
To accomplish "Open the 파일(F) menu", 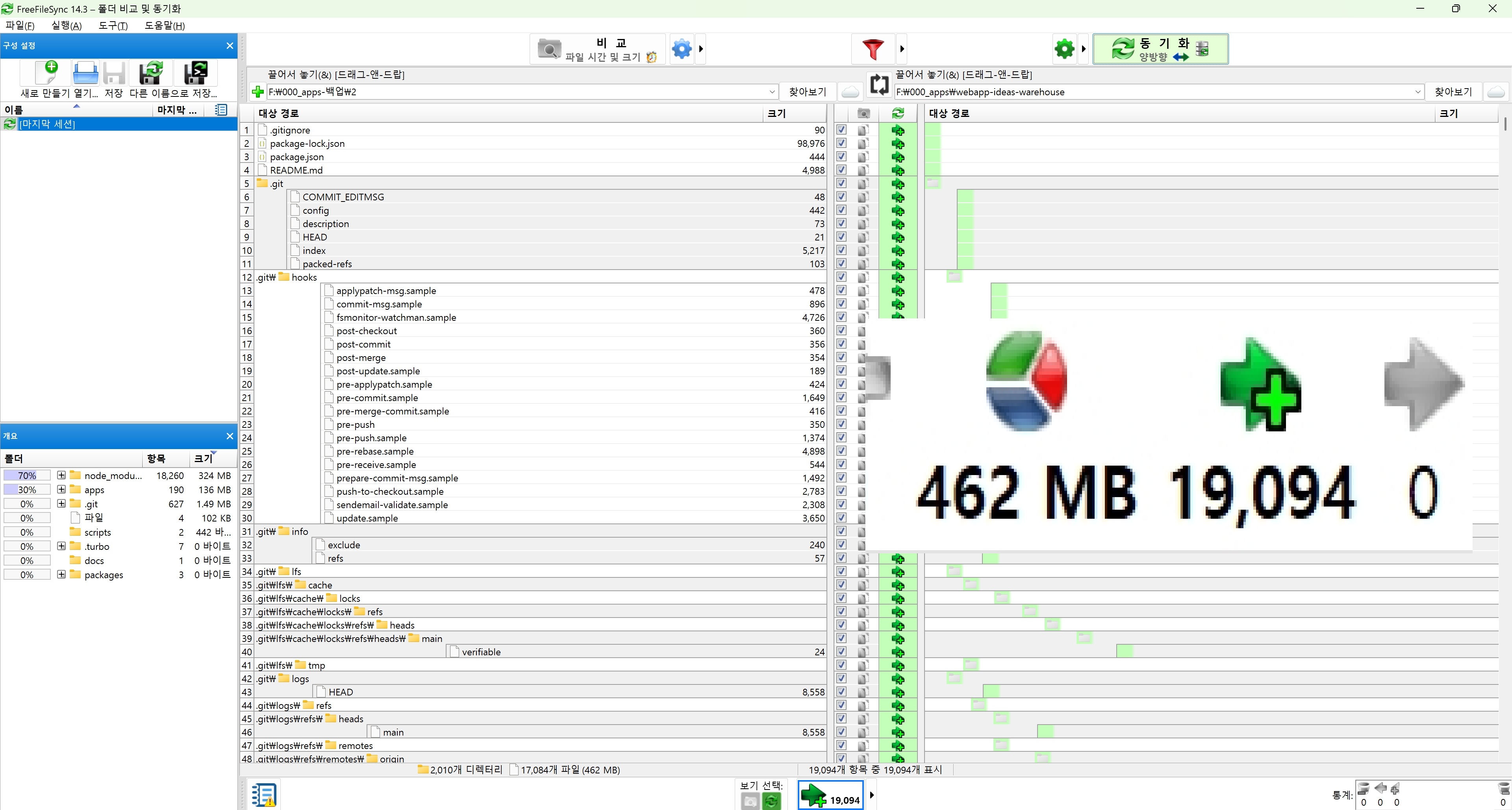I will pos(20,25).
